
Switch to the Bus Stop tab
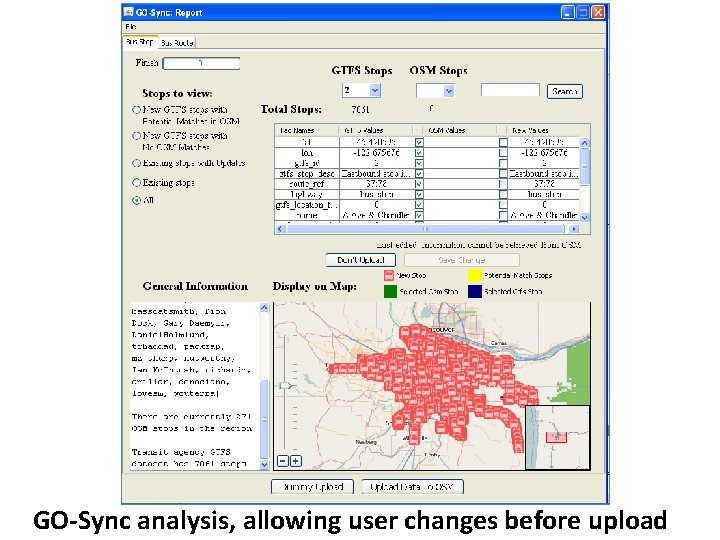point(140,42)
